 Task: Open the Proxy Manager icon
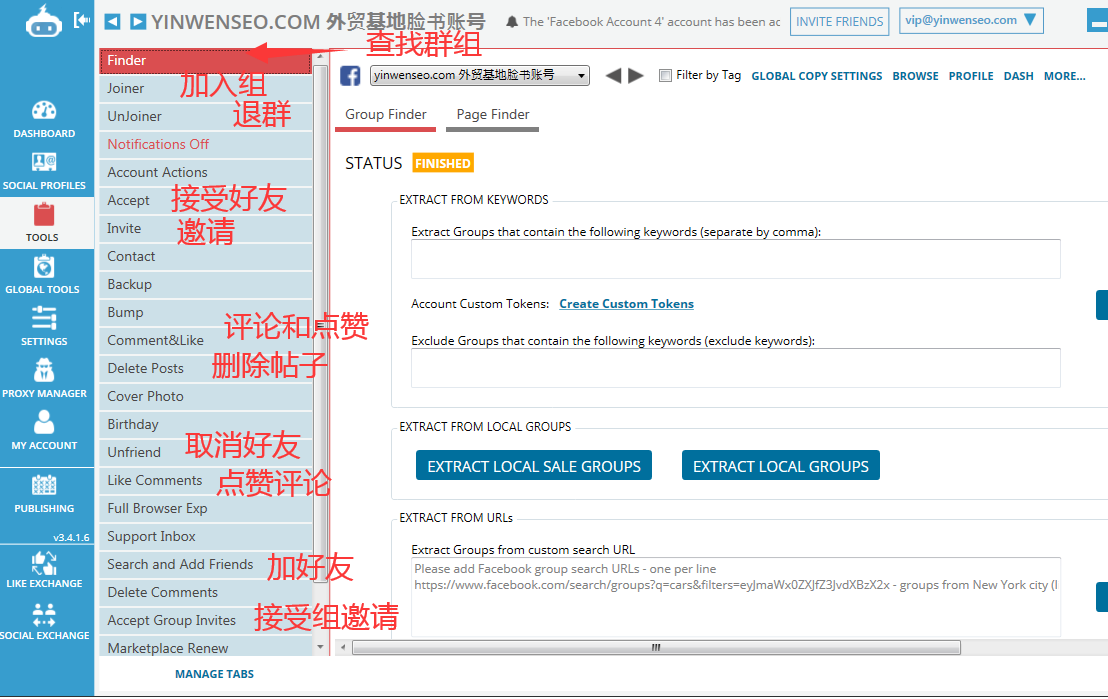tap(44, 372)
